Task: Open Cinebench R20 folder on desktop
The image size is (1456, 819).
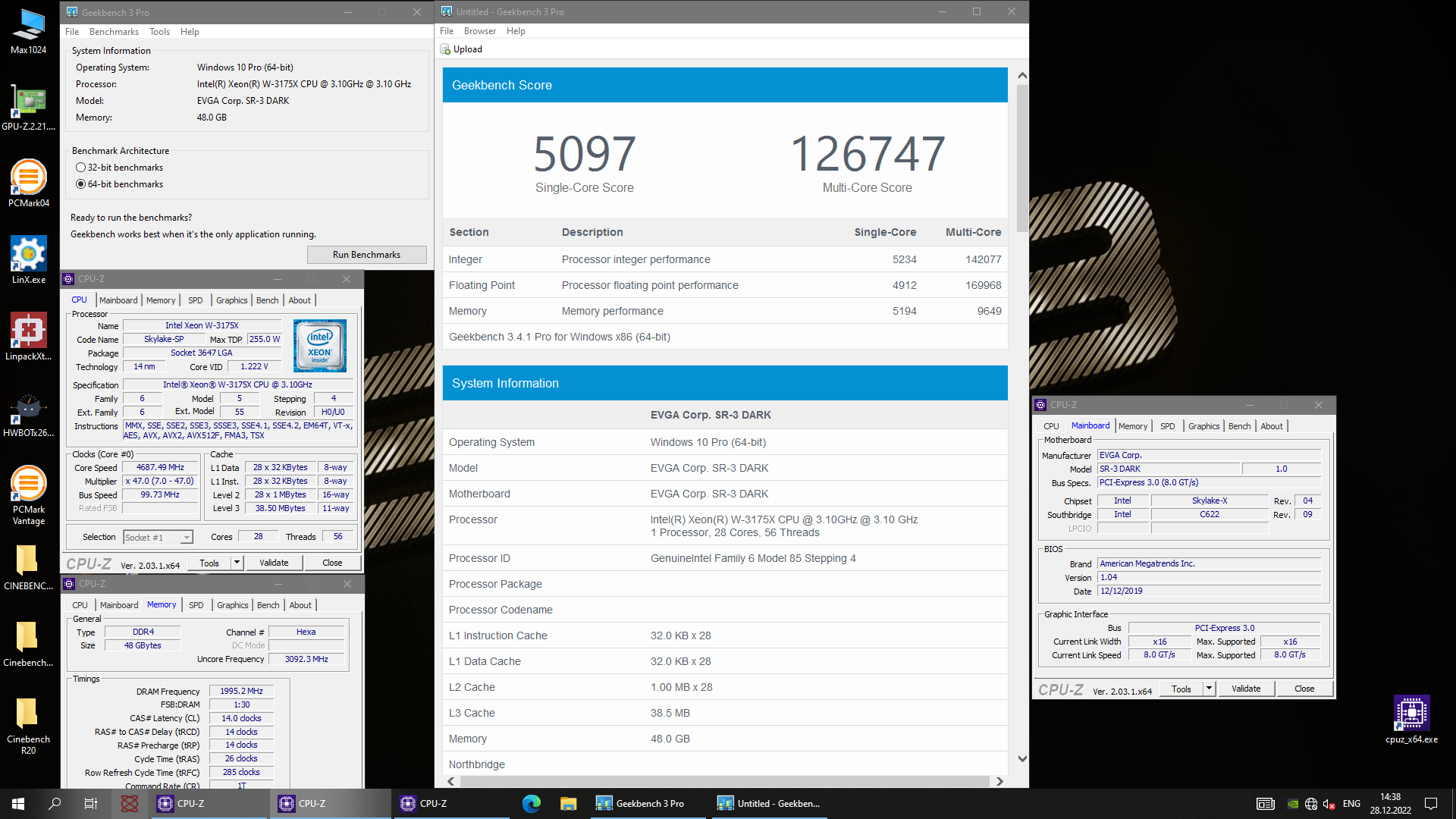Action: click(x=28, y=726)
